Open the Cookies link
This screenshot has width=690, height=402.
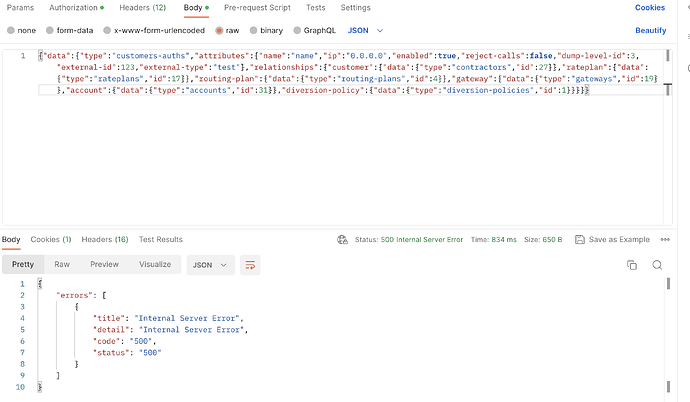click(x=650, y=7)
